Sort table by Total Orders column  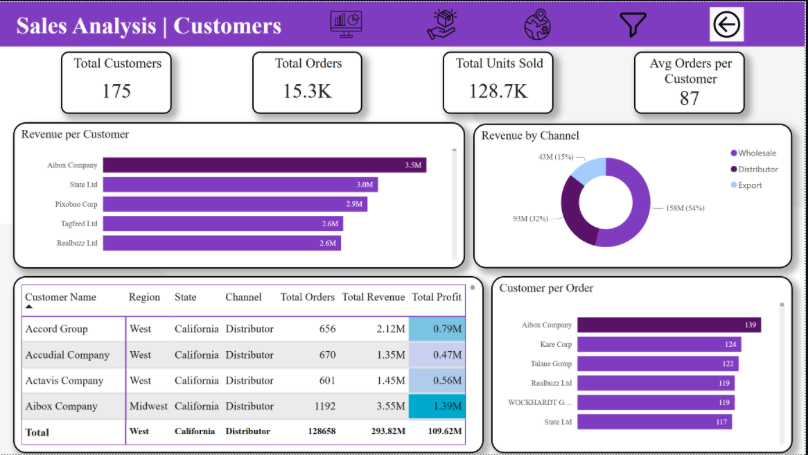point(307,297)
